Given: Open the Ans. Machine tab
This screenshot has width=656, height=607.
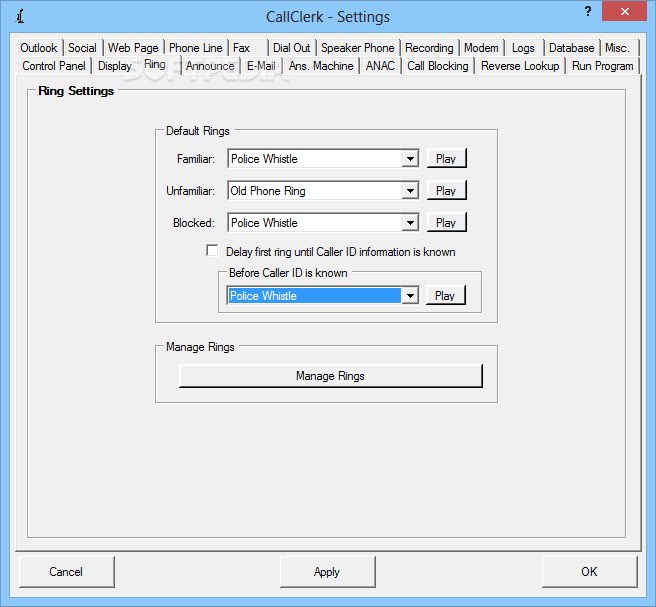Looking at the screenshot, I should tap(321, 66).
